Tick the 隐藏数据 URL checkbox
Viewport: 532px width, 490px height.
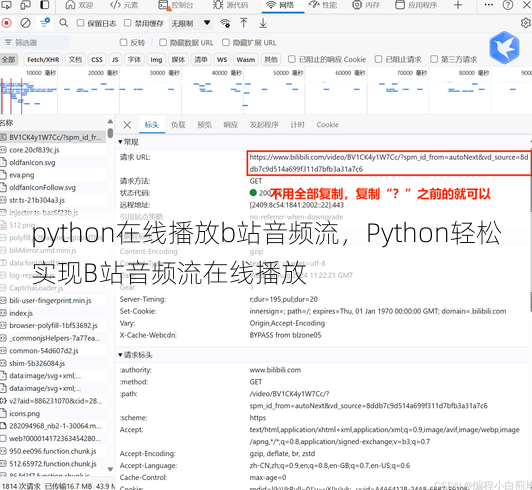163,42
